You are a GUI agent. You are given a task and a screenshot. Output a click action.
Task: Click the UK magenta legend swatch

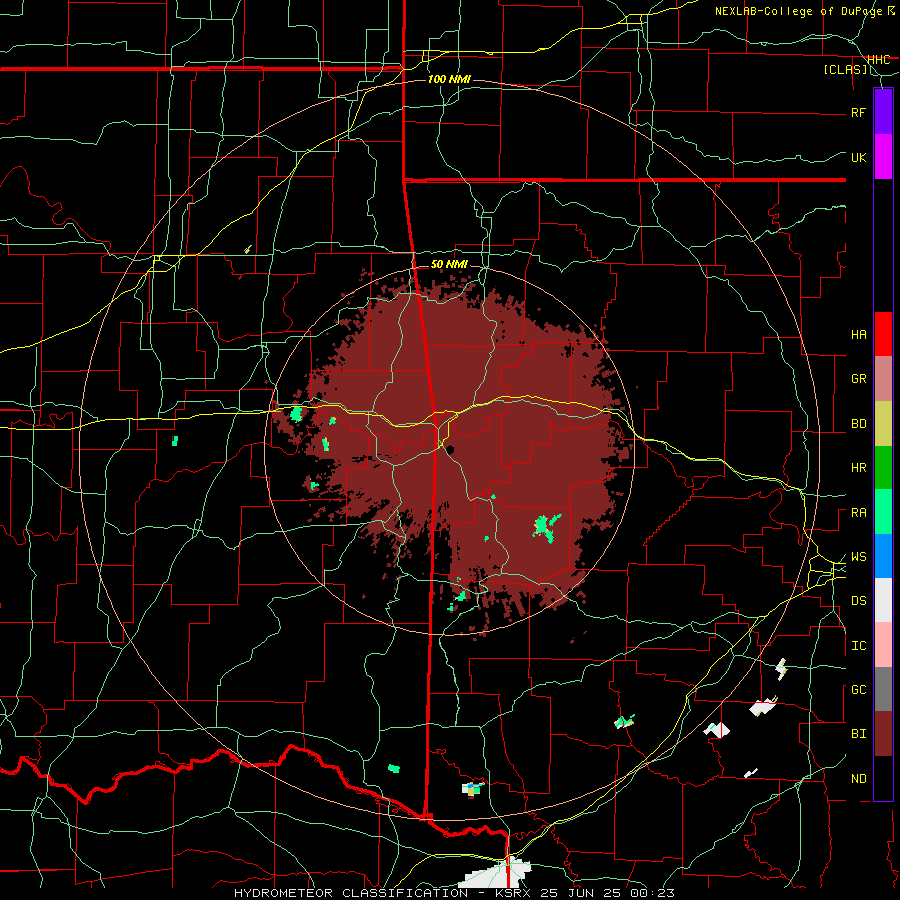tap(883, 157)
